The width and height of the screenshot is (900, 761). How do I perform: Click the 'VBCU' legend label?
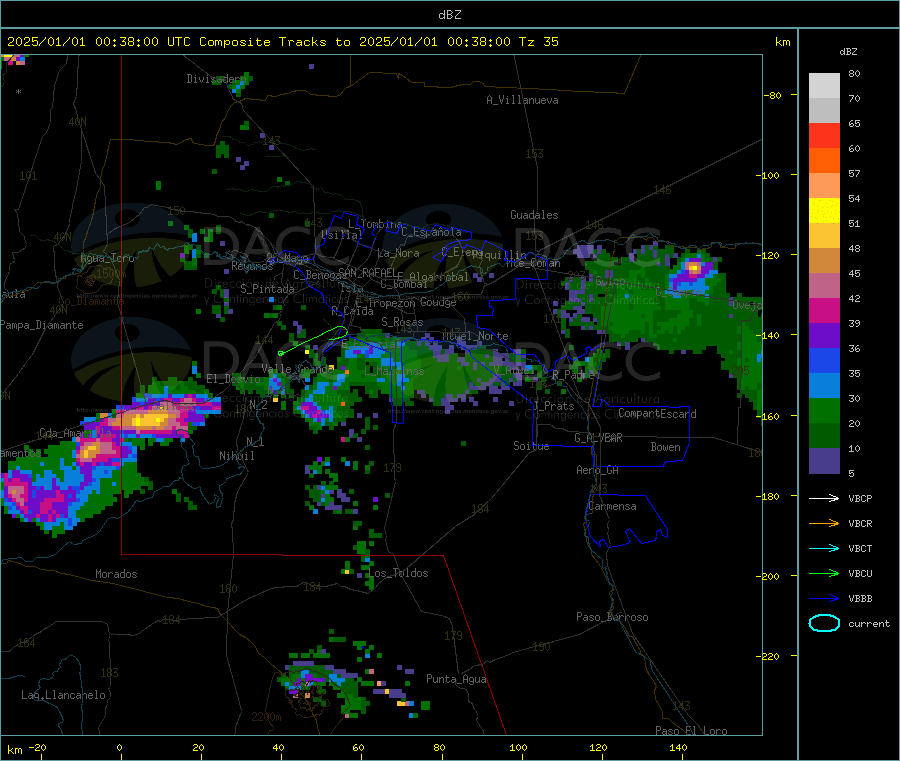[860, 573]
